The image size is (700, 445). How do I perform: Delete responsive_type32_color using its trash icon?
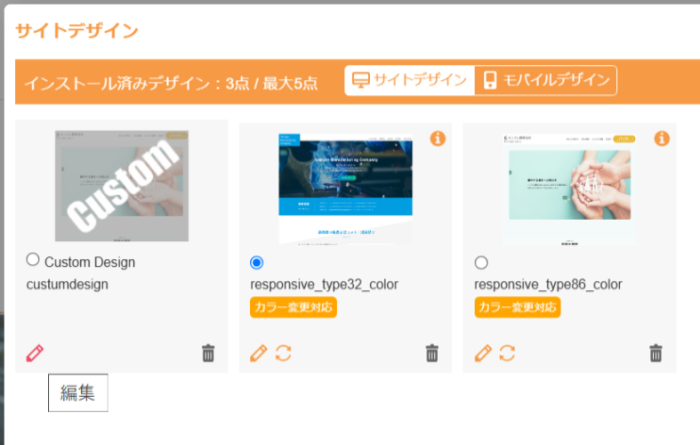[432, 353]
